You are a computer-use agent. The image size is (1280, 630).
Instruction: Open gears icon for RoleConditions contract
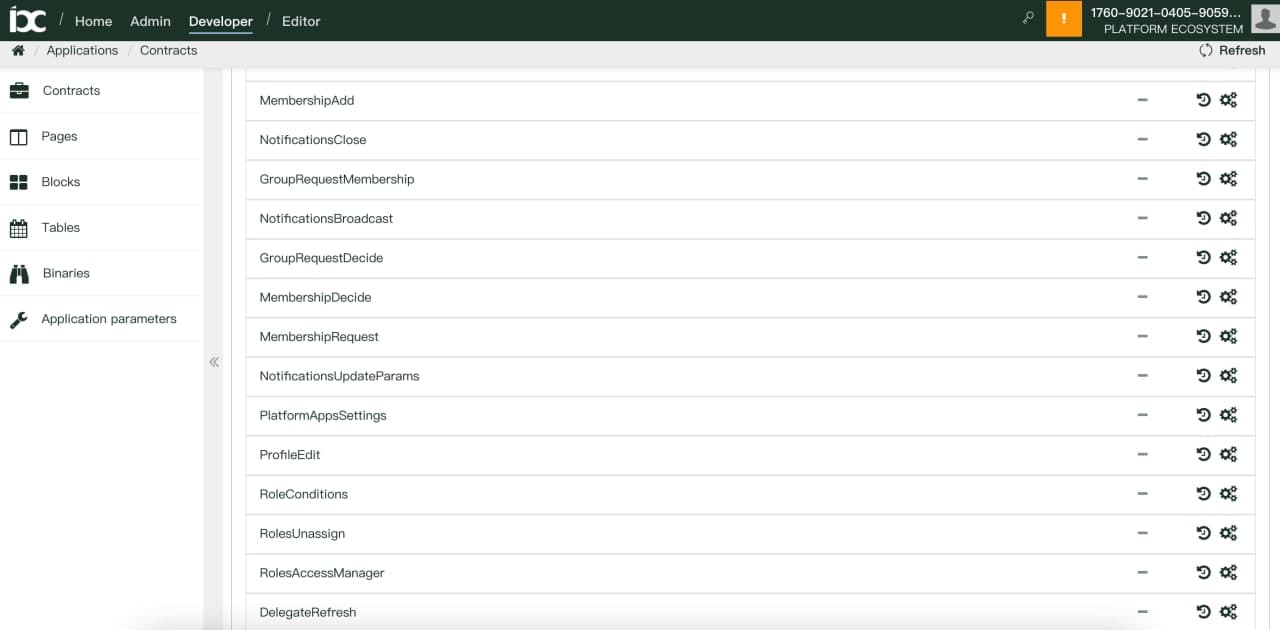click(x=1228, y=494)
